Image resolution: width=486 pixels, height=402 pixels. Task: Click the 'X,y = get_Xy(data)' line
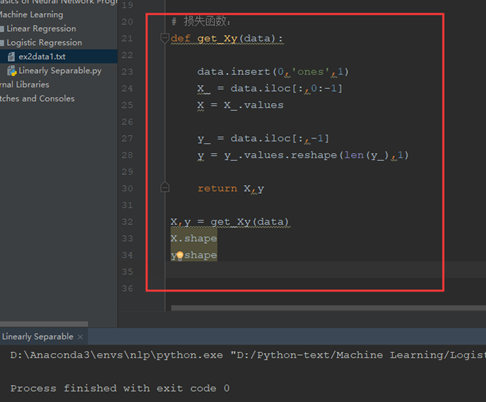pyautogui.click(x=230, y=222)
